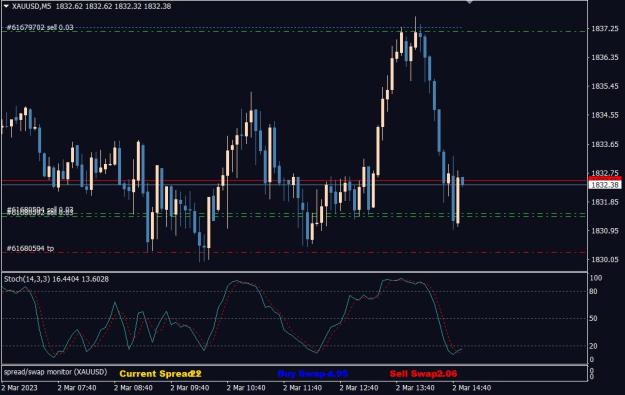Click the 2 Mar 12:40 time label
This screenshot has height=395, width=625.
[x=359, y=388]
